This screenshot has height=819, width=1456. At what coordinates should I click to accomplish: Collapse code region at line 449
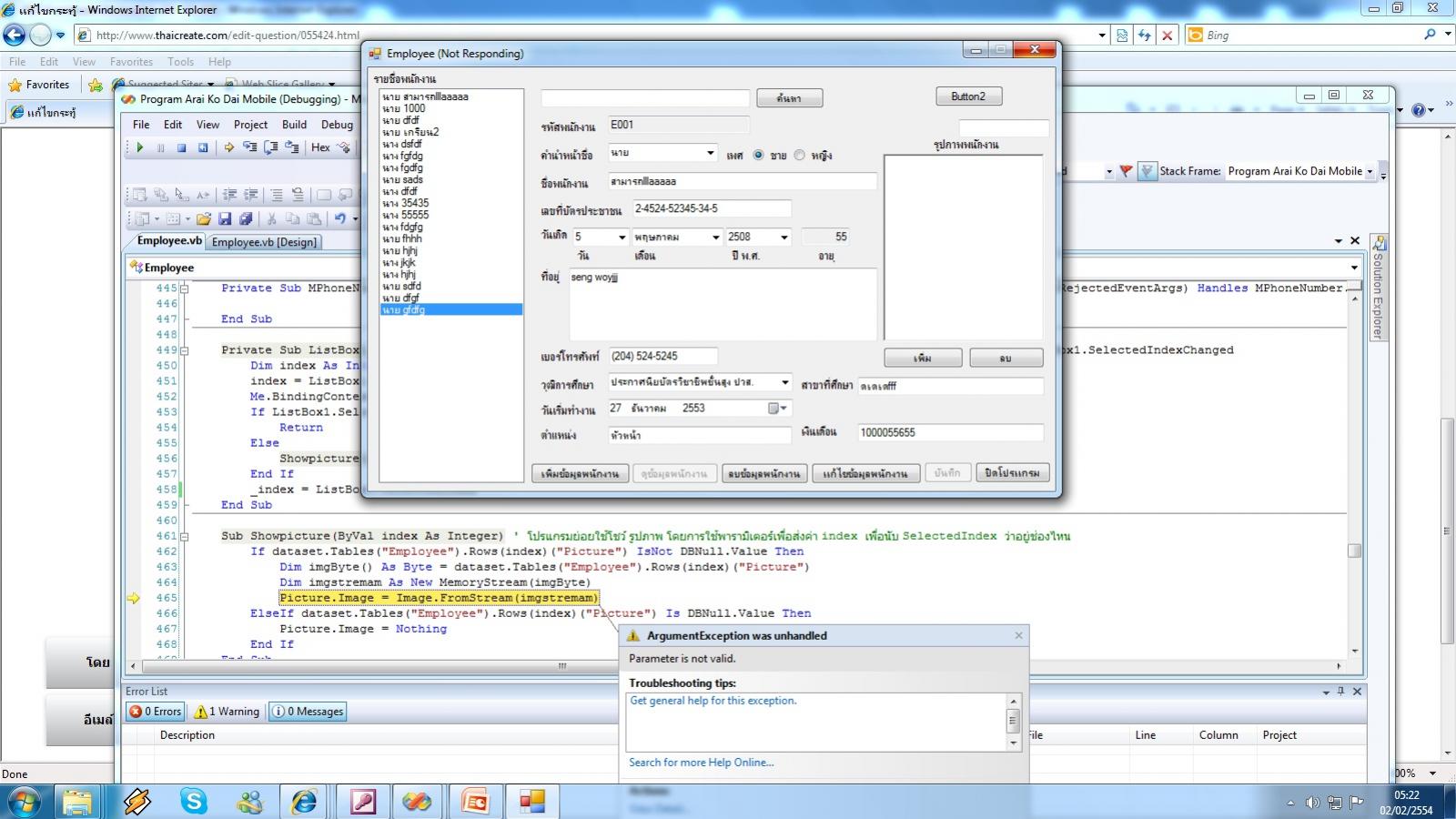[x=185, y=350]
